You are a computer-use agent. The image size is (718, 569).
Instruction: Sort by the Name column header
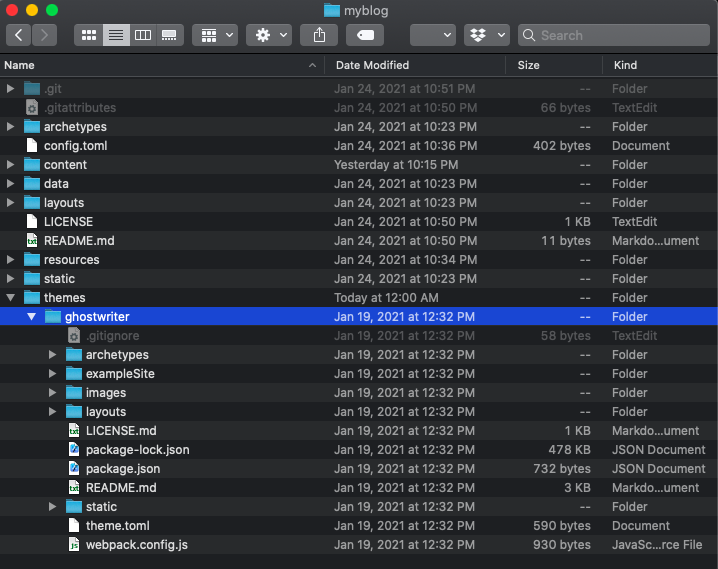(162, 65)
